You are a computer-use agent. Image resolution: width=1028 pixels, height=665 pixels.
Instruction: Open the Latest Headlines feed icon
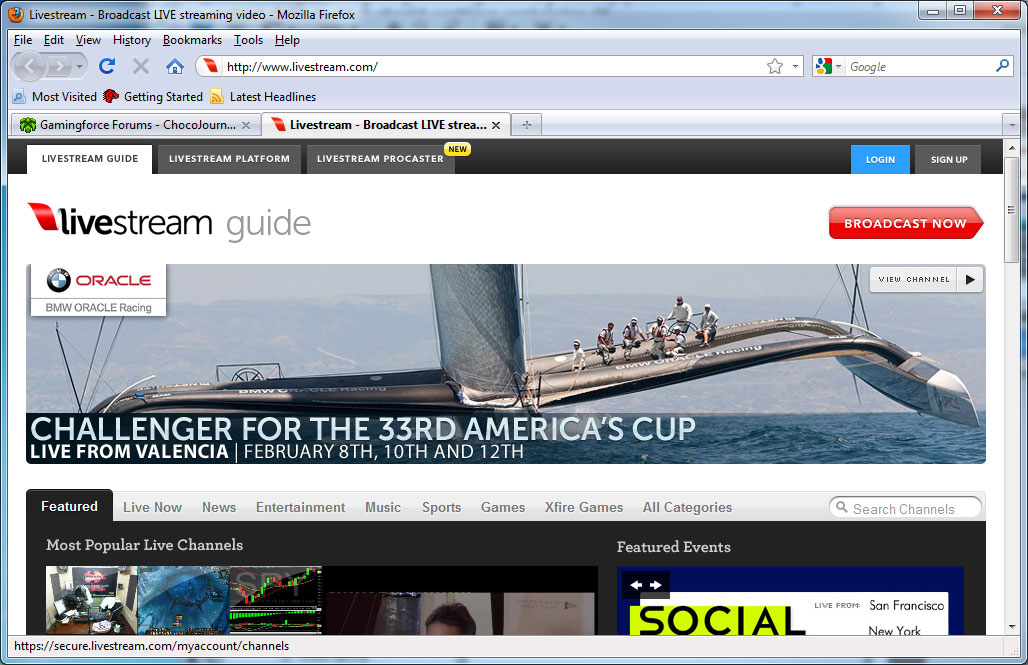pyautogui.click(x=216, y=97)
